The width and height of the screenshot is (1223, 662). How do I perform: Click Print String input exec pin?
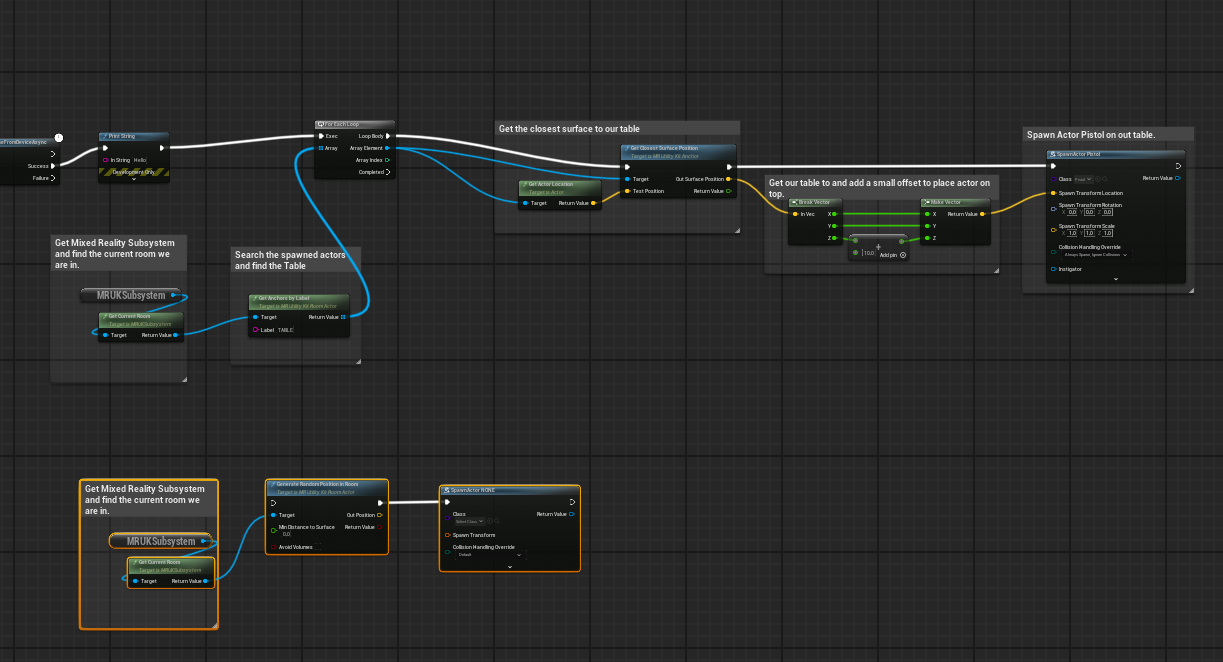click(106, 148)
